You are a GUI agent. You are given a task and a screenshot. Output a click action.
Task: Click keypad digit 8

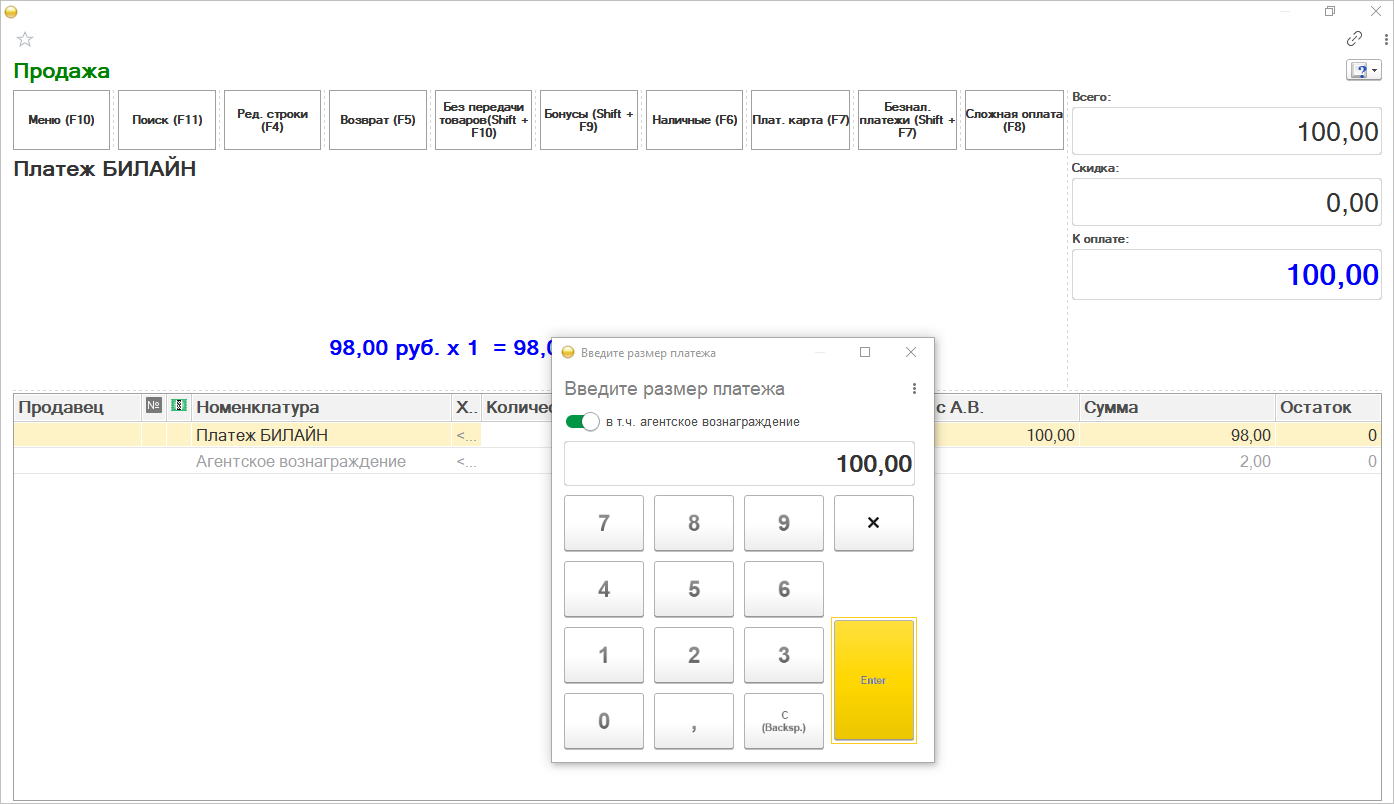click(694, 523)
